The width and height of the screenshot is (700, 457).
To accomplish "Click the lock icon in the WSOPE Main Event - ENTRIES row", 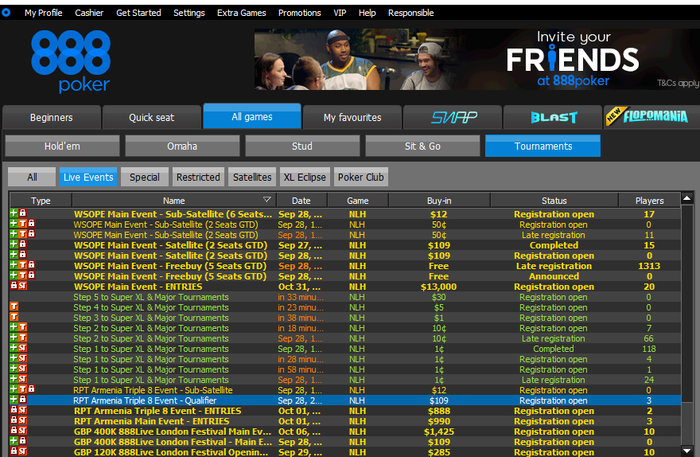I will (x=14, y=286).
